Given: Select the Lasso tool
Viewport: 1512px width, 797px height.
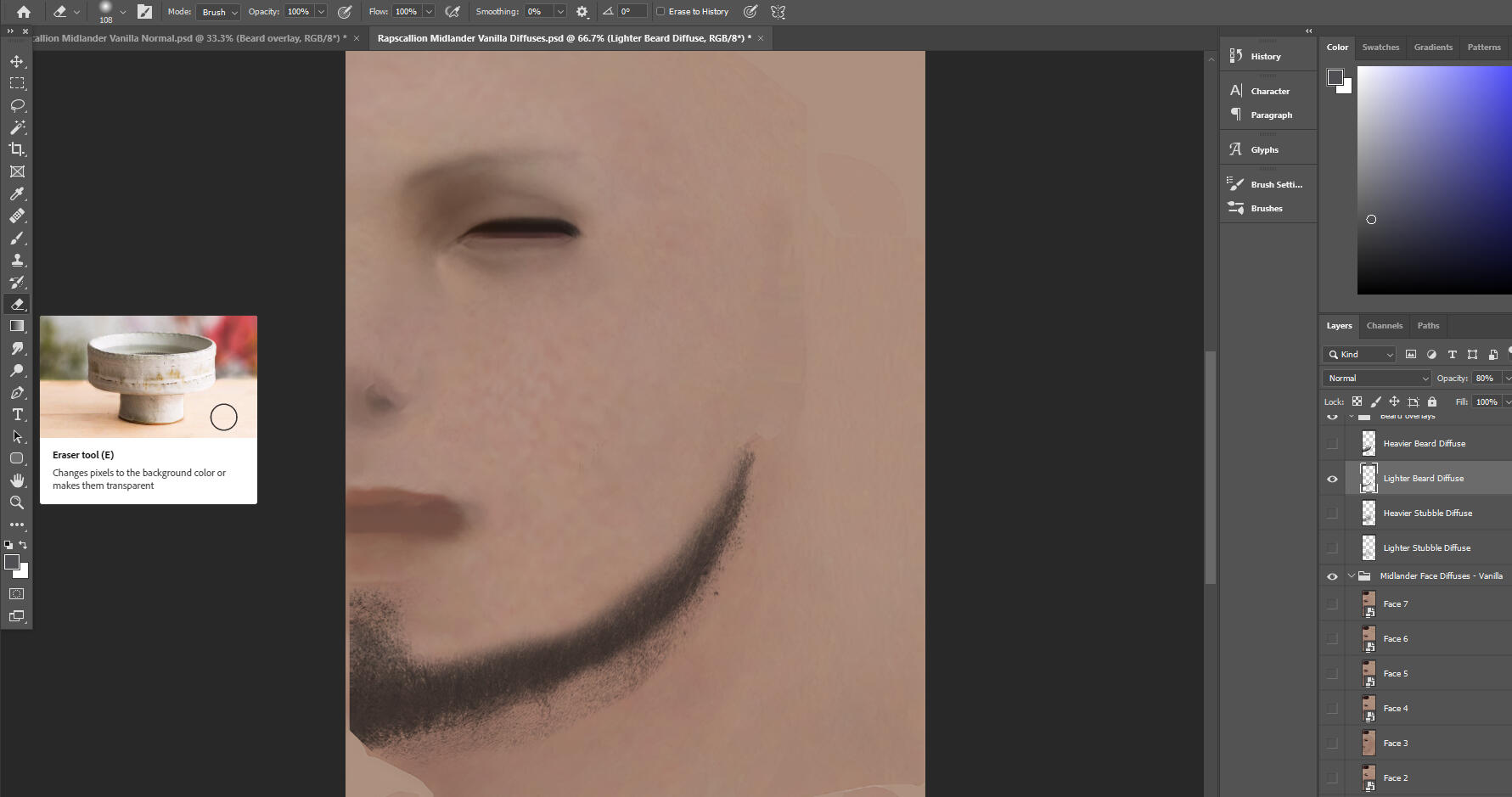Looking at the screenshot, I should click(17, 105).
